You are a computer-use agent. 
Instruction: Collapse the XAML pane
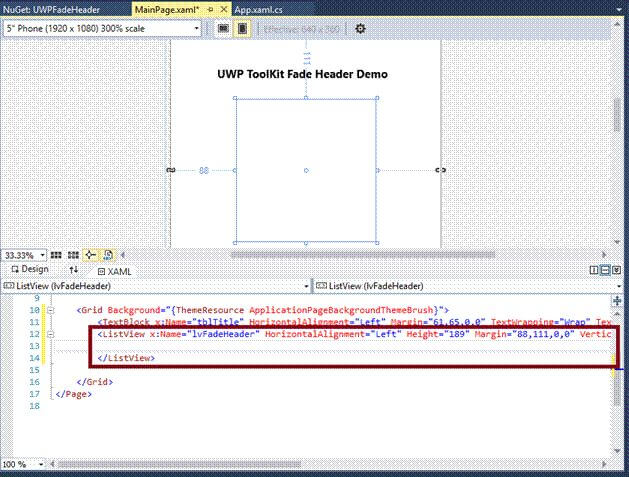coord(617,270)
